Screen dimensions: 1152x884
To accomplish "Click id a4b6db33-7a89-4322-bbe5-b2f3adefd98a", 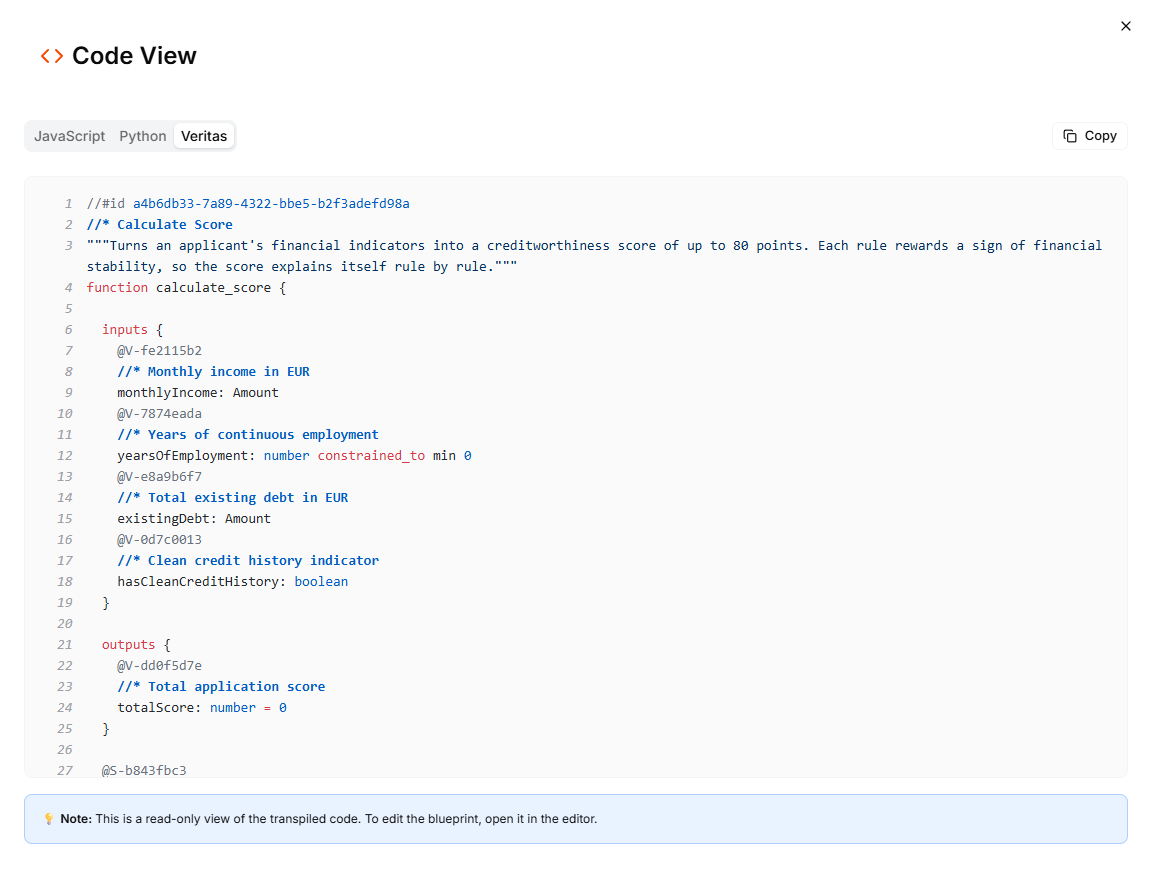I will [x=271, y=204].
